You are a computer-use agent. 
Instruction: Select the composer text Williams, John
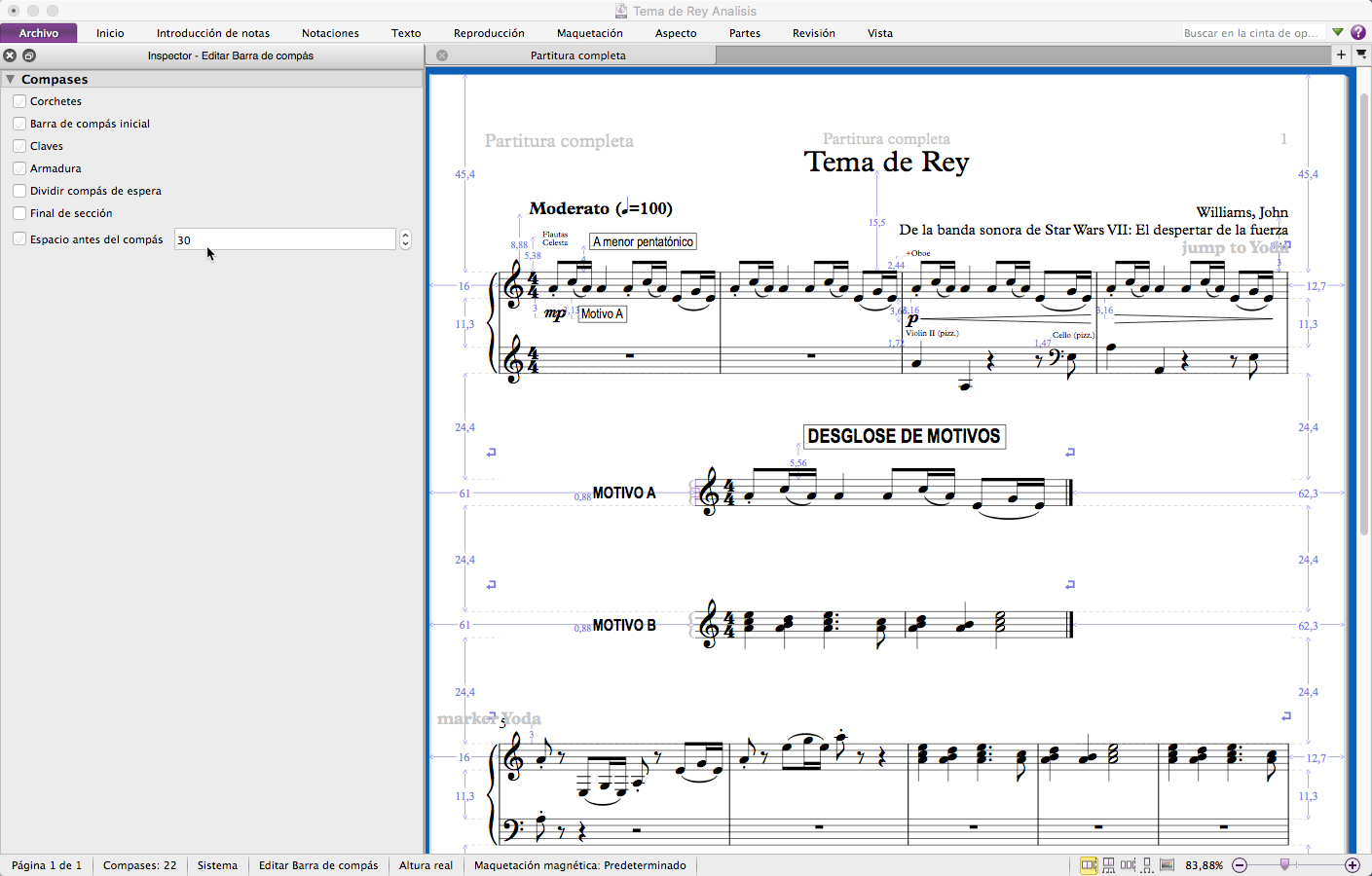(x=1242, y=212)
